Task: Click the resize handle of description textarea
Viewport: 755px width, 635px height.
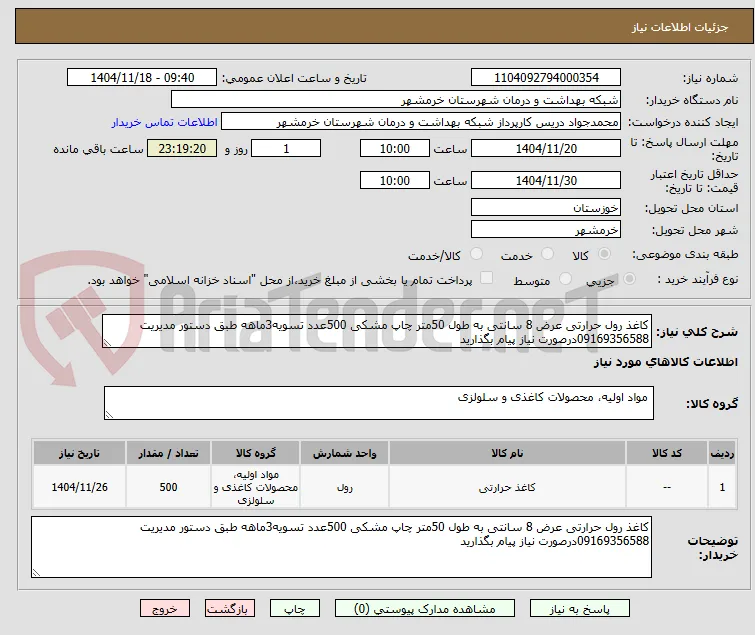Action: coord(107,343)
